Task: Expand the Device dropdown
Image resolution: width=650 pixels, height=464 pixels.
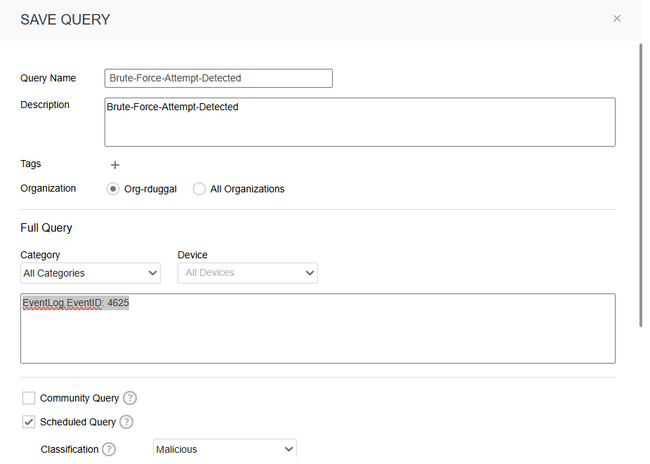Action: coord(247,273)
